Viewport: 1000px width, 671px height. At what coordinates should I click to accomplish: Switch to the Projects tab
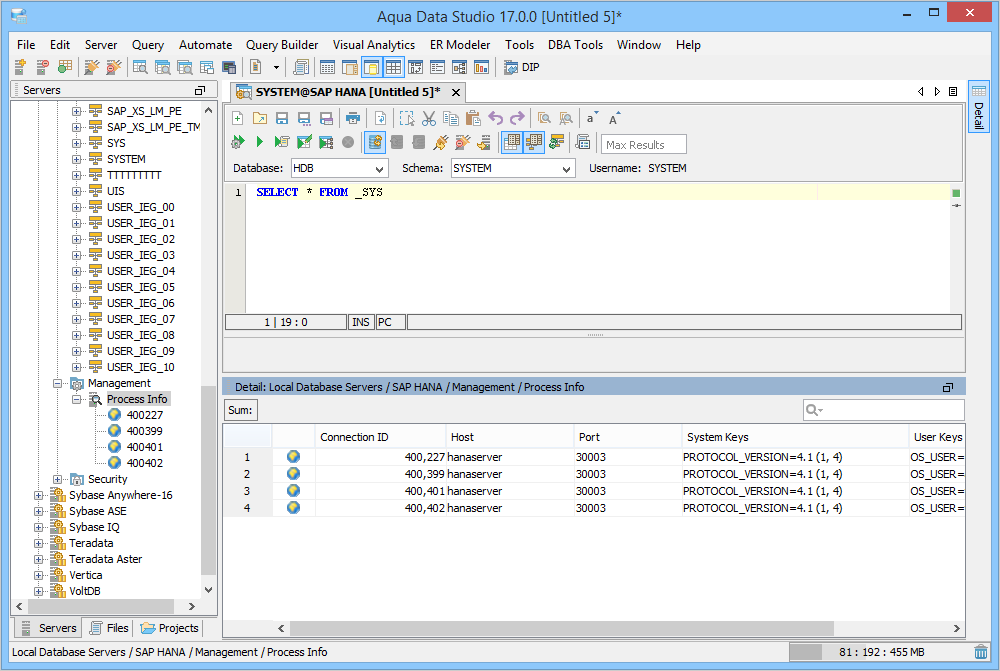click(170, 628)
